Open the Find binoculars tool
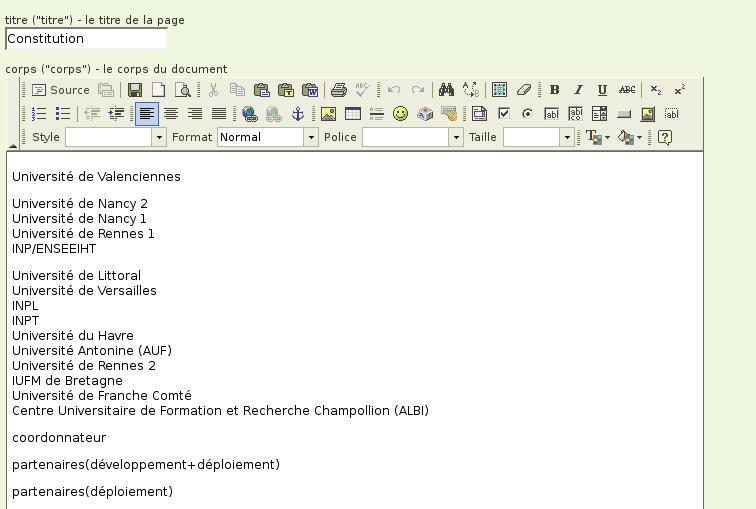Viewport: 756px width, 509px height. coord(446,90)
